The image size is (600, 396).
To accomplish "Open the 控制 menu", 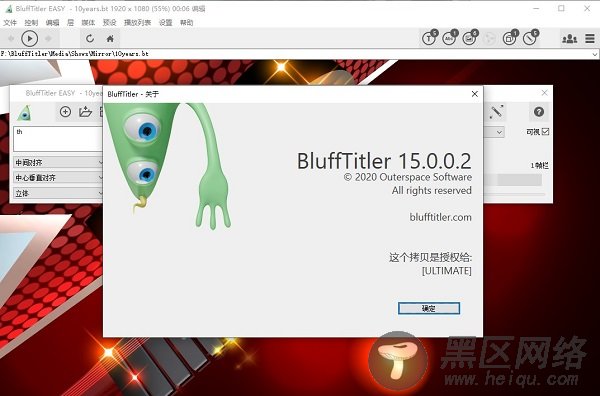I will [x=31, y=23].
